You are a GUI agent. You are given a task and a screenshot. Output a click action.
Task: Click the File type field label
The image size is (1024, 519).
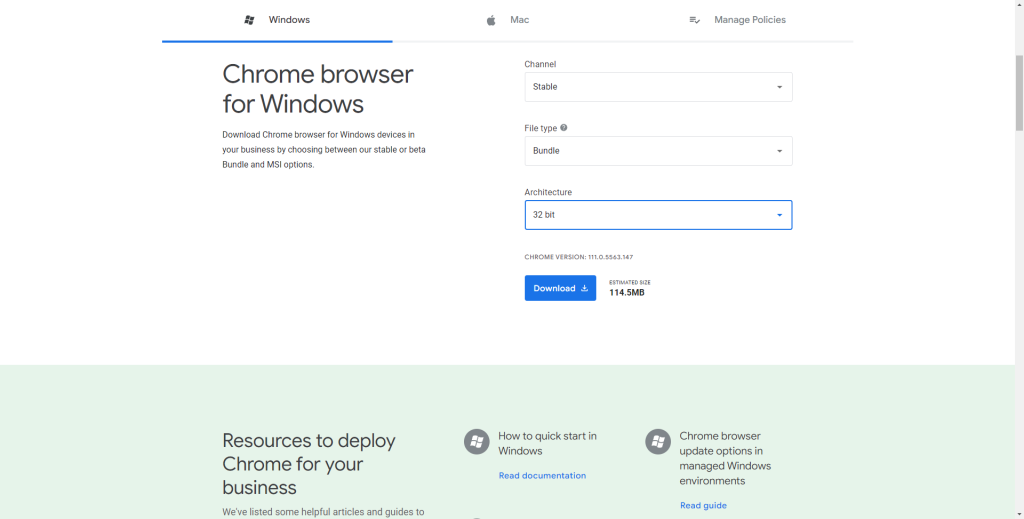(x=541, y=129)
